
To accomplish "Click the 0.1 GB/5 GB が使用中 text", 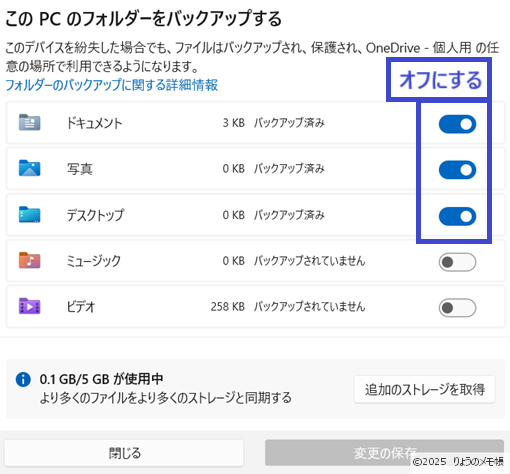I will point(101,379).
